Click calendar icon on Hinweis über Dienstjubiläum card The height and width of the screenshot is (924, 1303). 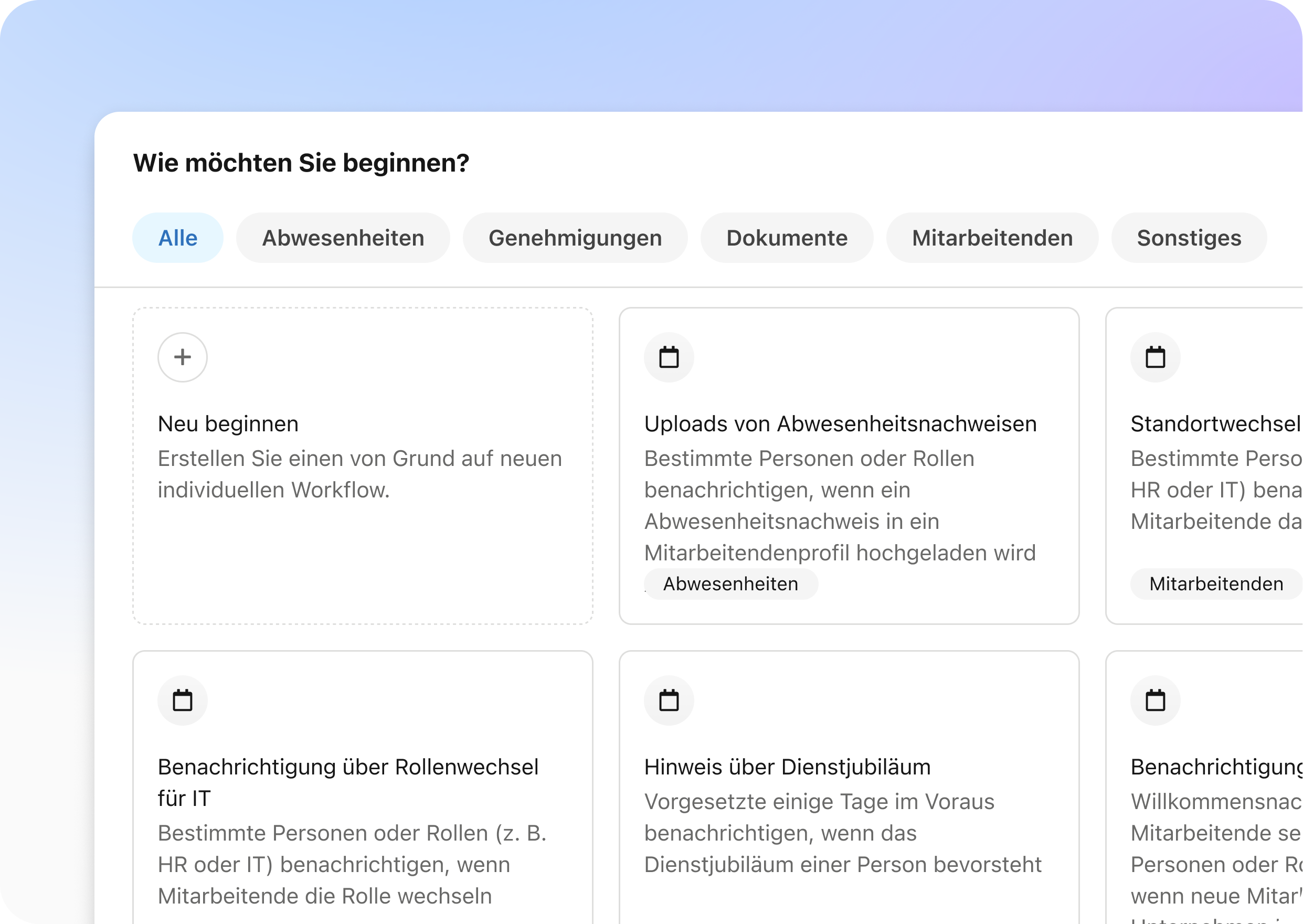[669, 700]
